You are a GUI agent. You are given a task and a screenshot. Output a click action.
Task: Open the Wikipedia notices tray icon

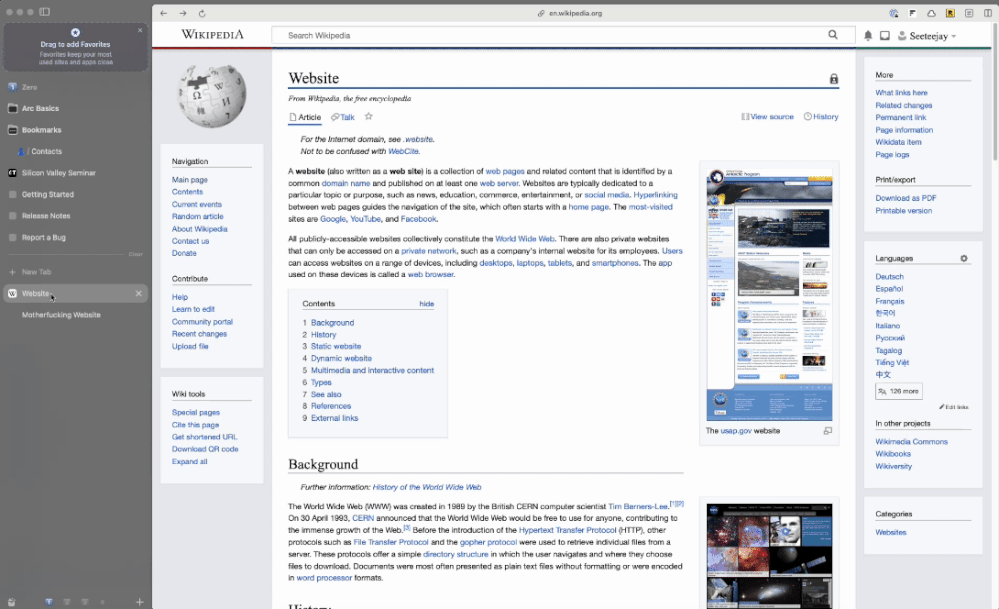pyautogui.click(x=885, y=36)
